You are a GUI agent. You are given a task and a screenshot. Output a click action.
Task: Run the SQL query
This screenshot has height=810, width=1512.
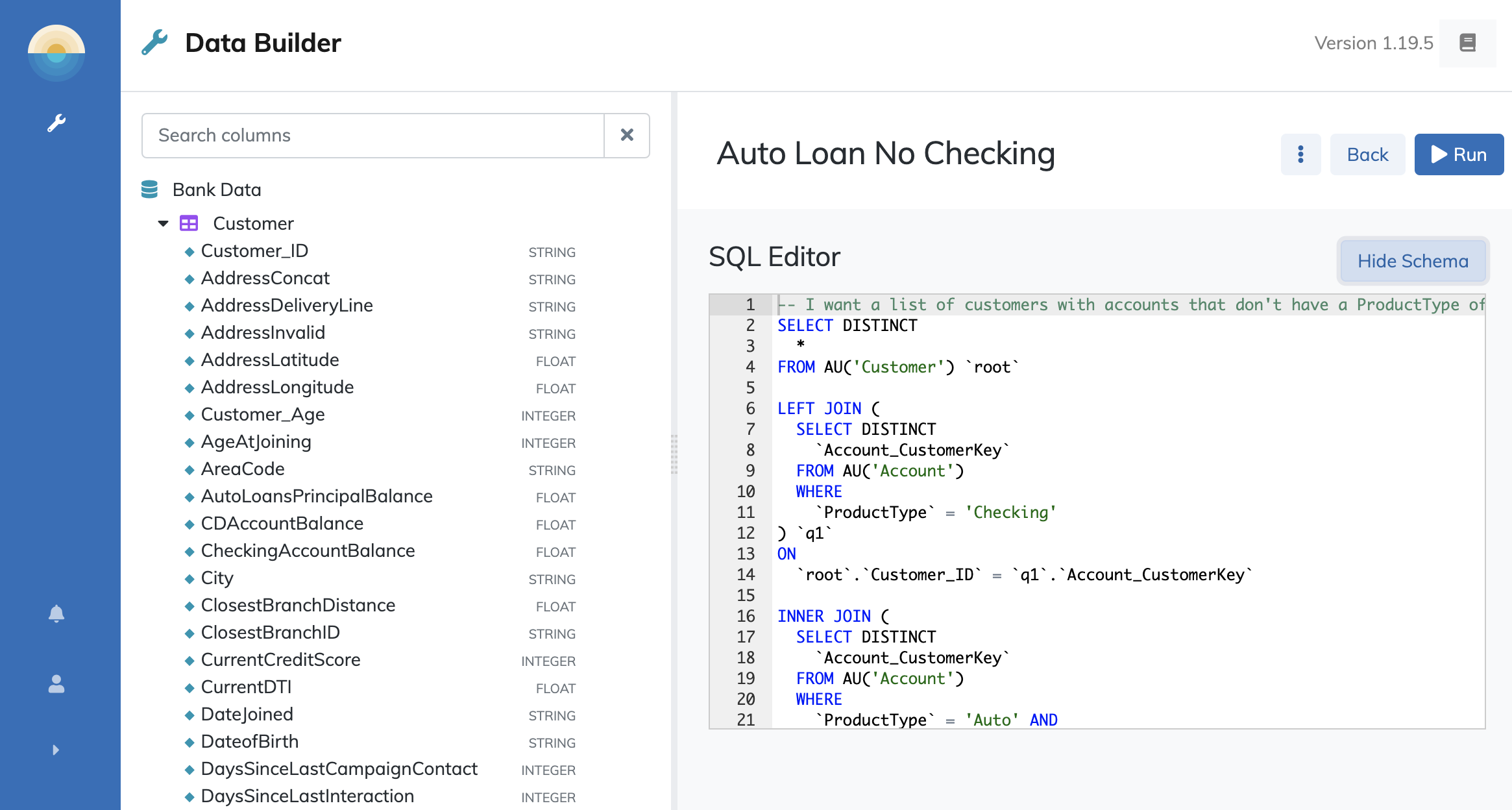pyautogui.click(x=1459, y=154)
